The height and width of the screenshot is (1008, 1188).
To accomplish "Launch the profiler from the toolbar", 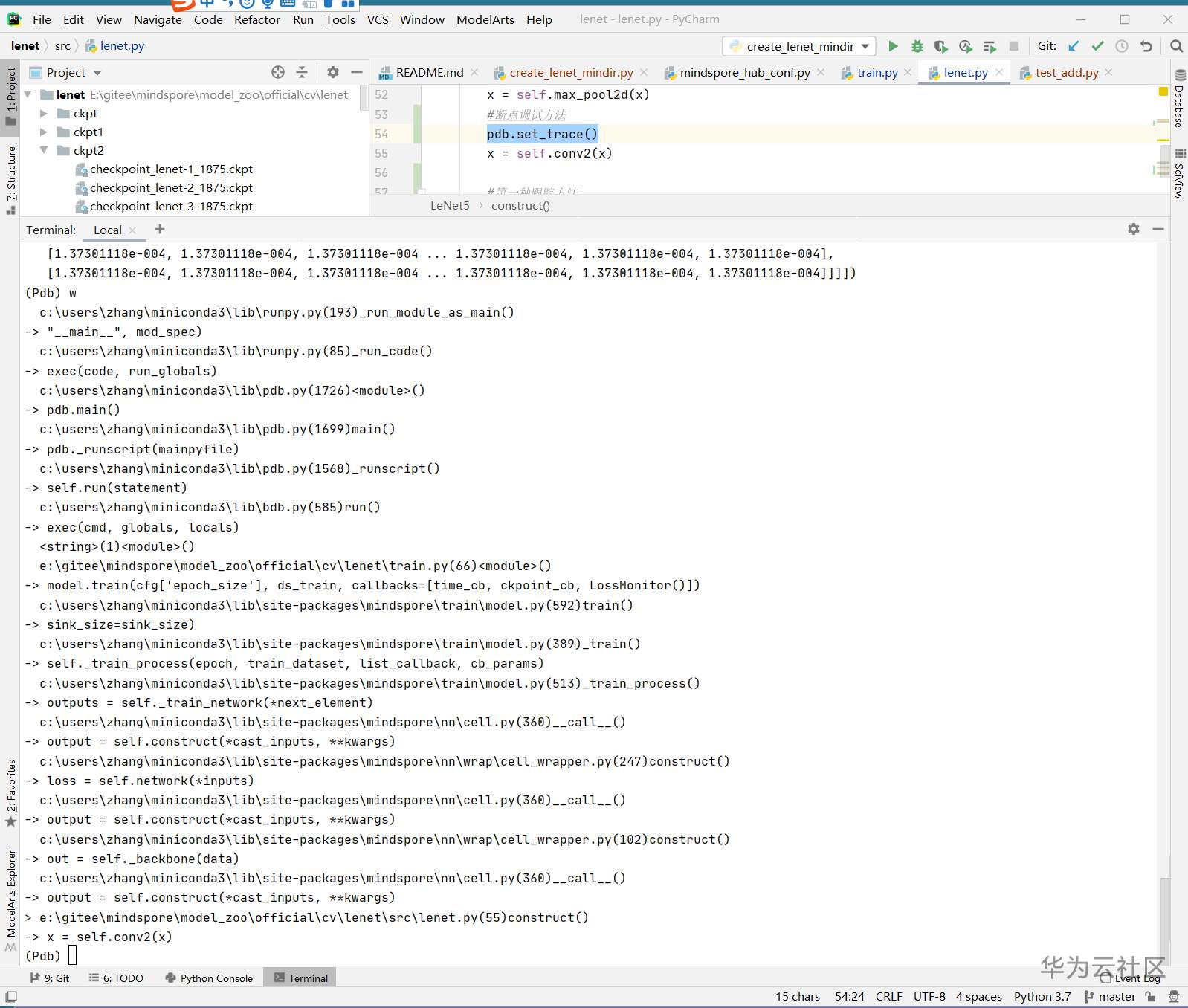I will coord(966,46).
